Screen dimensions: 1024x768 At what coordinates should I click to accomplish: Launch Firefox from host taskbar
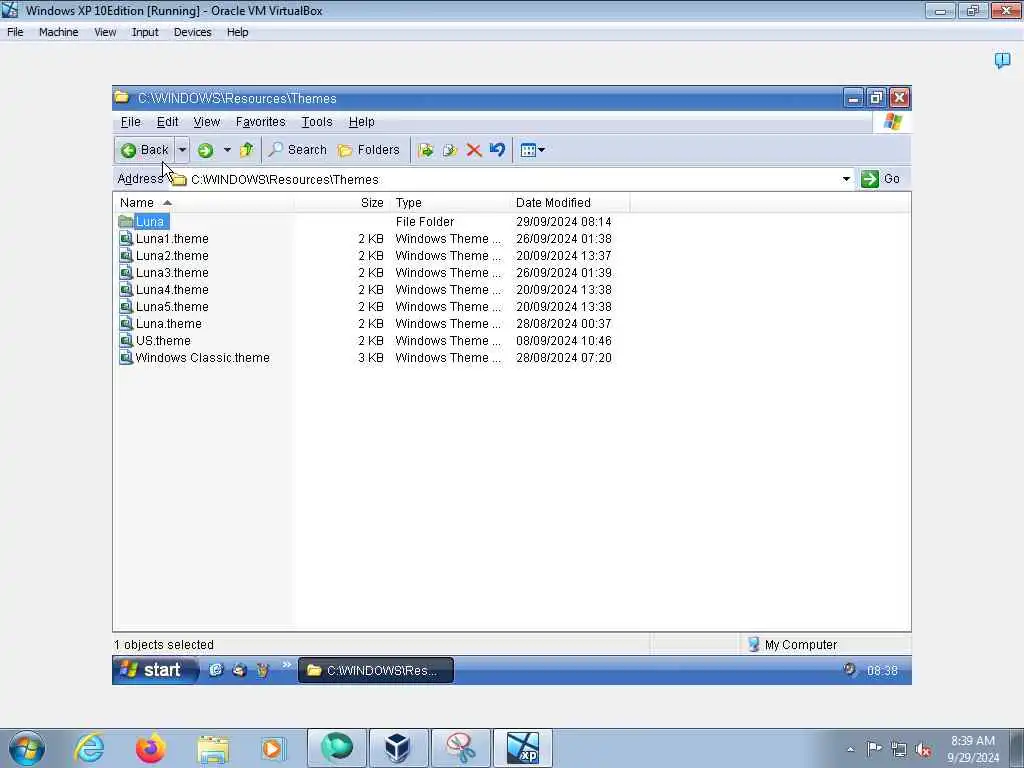150,748
